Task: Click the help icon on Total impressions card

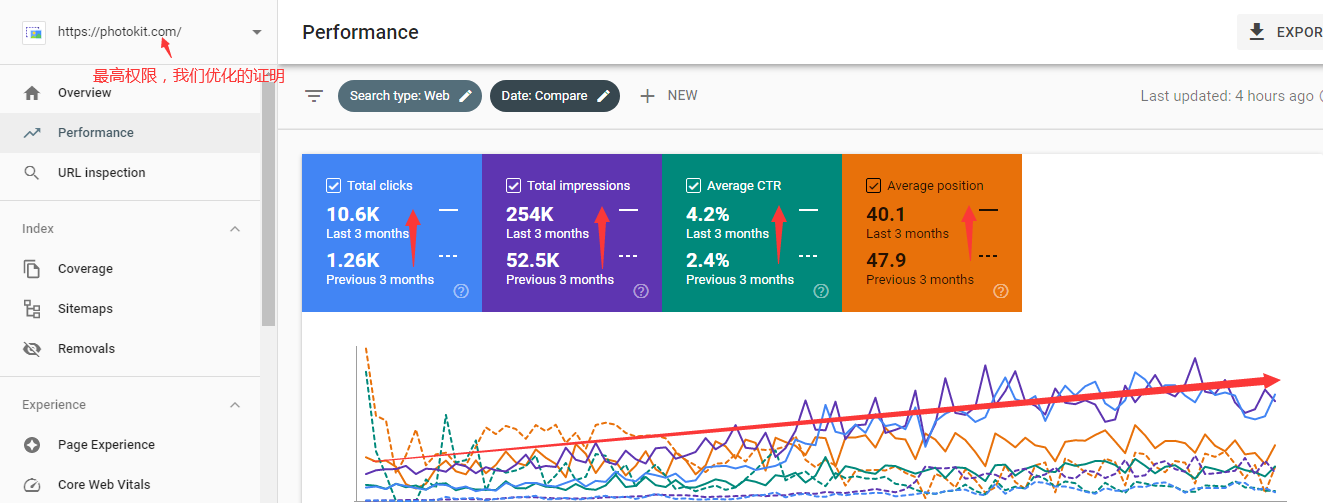Action: coord(641,291)
